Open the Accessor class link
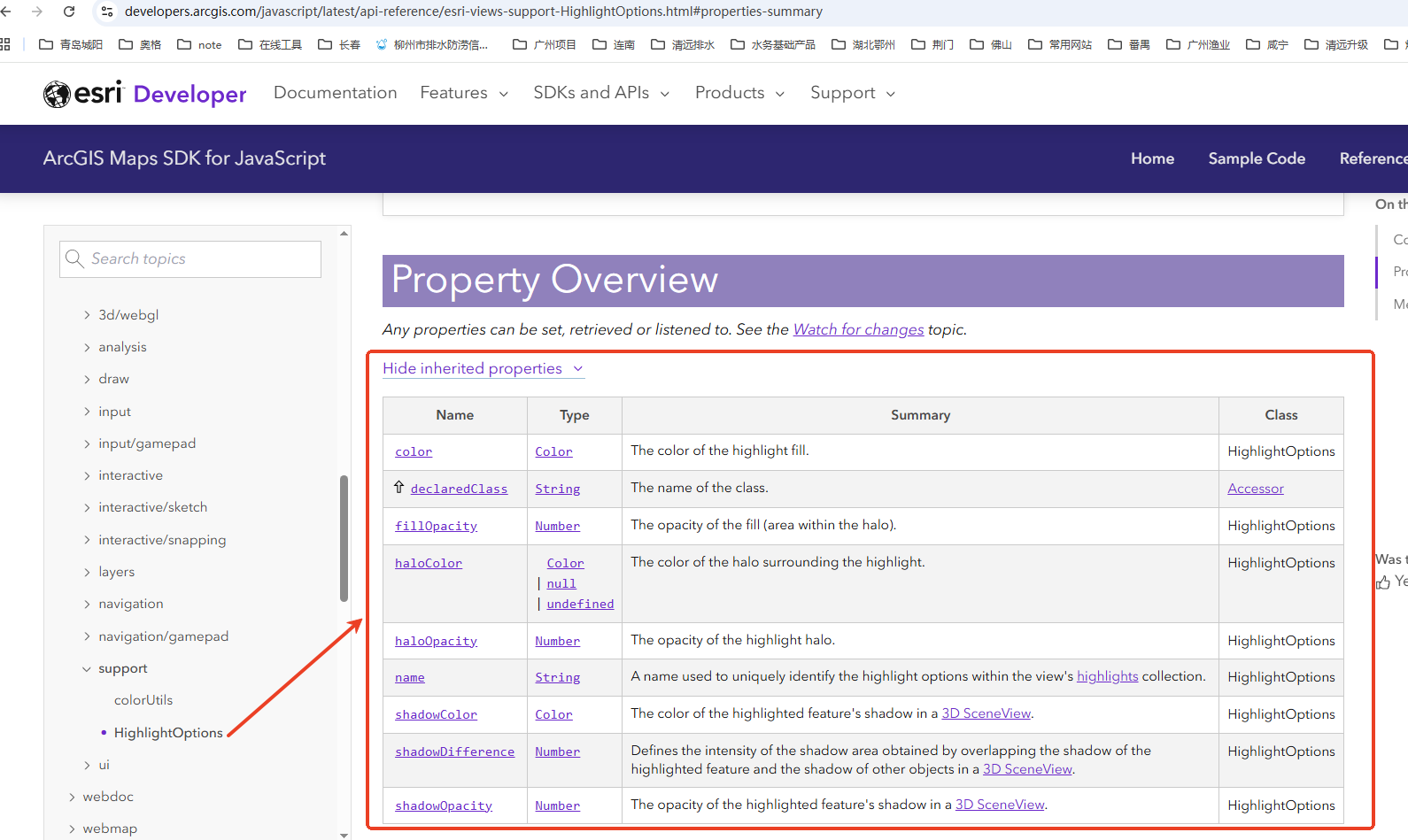 click(x=1255, y=489)
